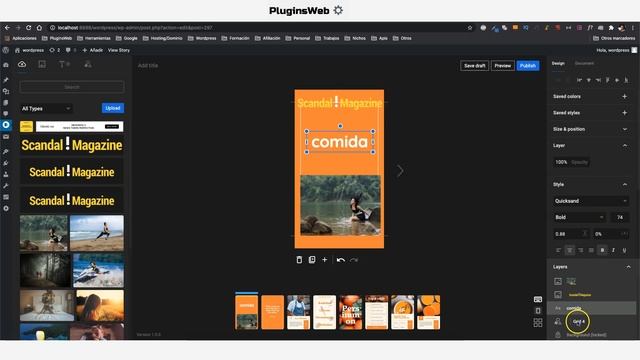
Task: Publish the story
Action: 528,66
